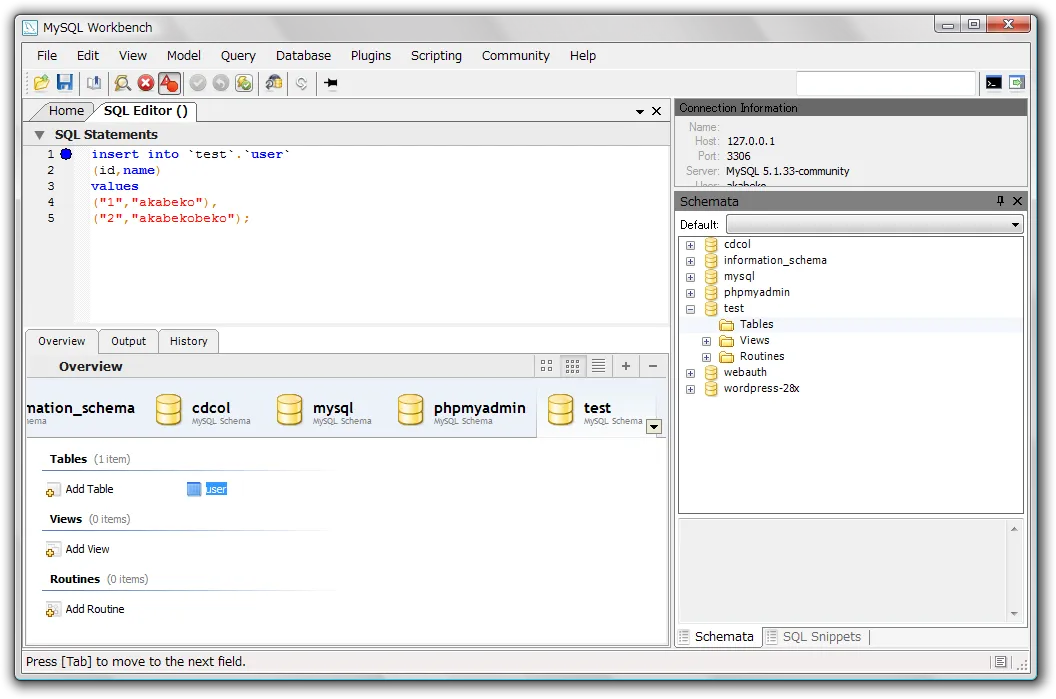Expand the wordpress-28x schema node
This screenshot has height=699, width=1056.
pyautogui.click(x=690, y=388)
